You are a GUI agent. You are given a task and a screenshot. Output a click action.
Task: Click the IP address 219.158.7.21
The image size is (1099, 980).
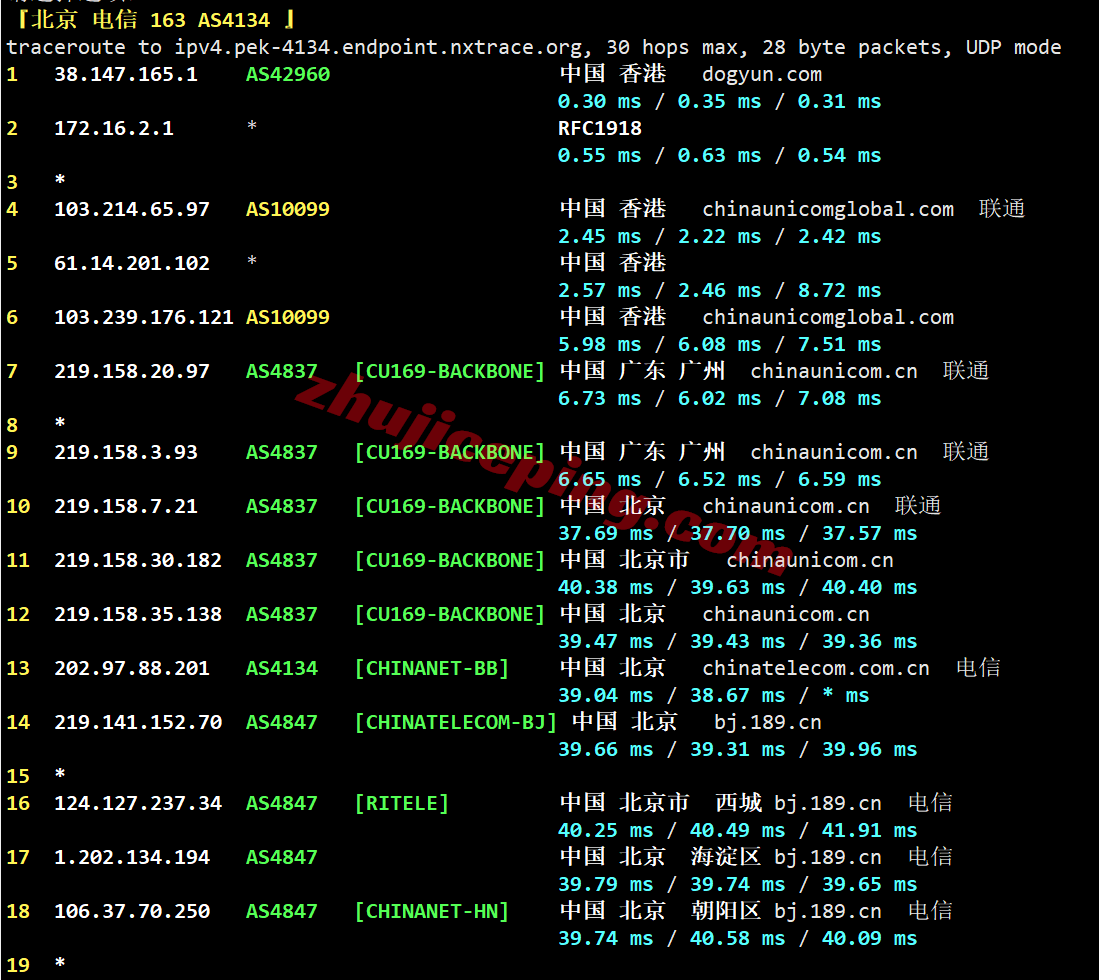(126, 506)
